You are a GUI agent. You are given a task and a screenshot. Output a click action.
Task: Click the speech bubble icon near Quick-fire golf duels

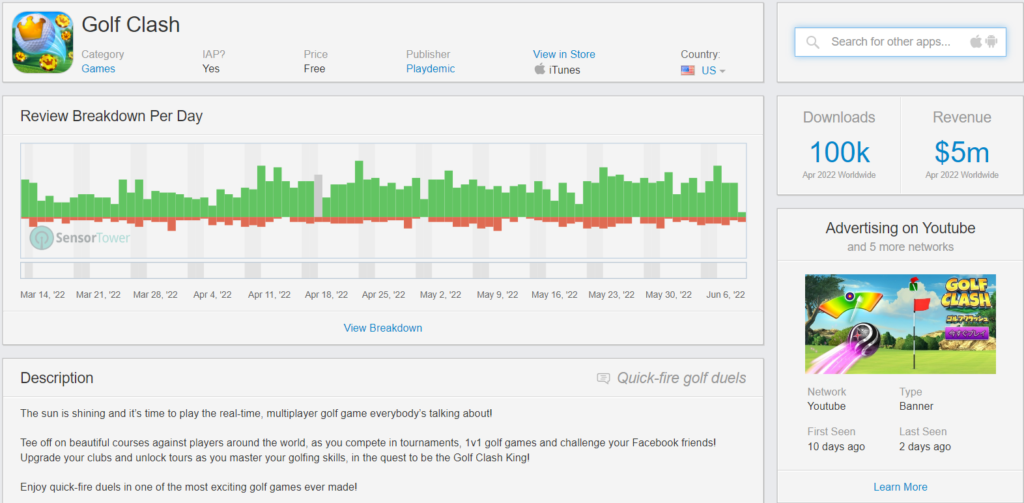click(x=603, y=378)
